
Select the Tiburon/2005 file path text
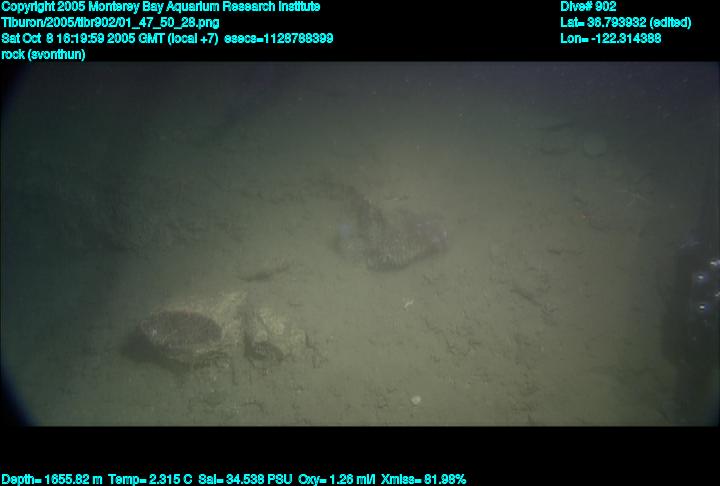110,23
